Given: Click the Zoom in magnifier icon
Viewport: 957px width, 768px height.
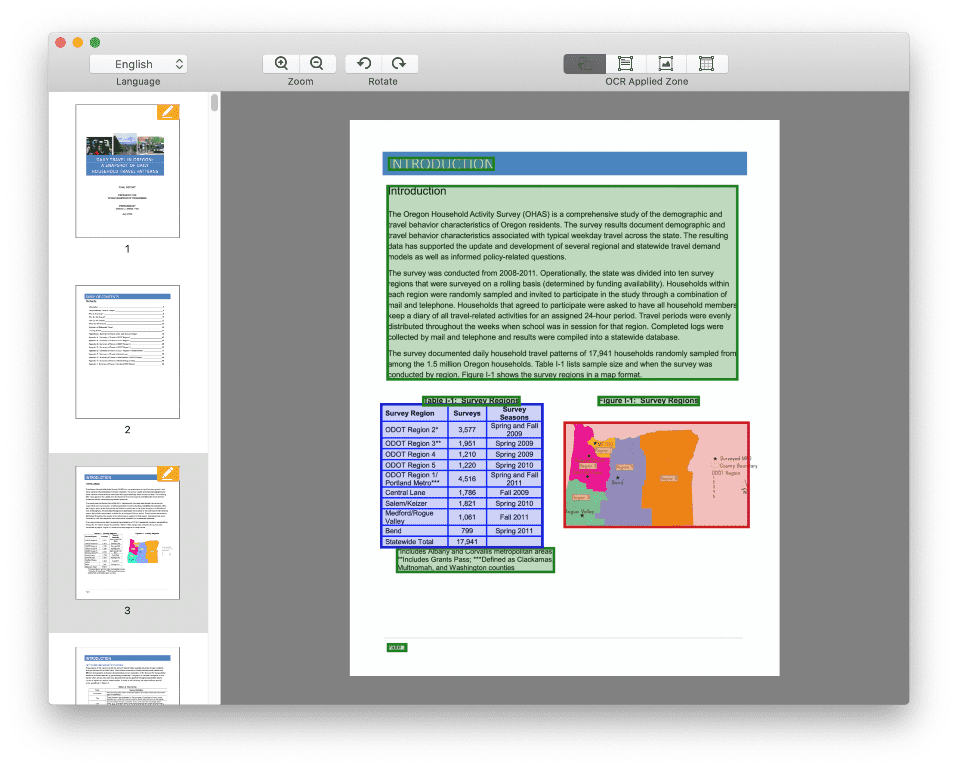Looking at the screenshot, I should (281, 63).
